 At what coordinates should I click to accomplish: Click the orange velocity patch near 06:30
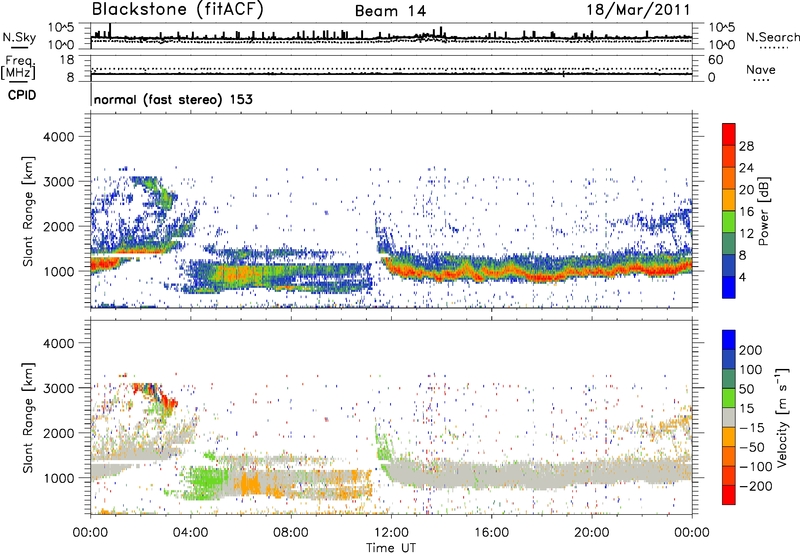[x=251, y=482]
